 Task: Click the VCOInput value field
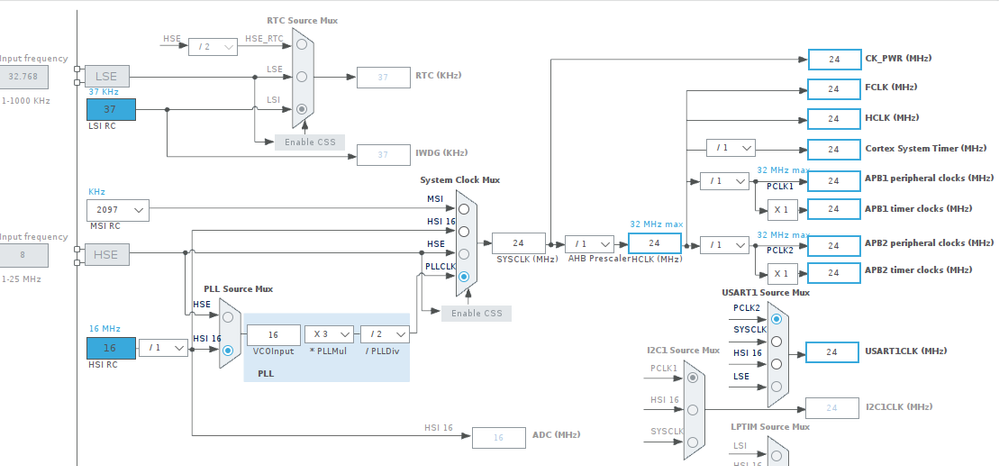click(273, 335)
